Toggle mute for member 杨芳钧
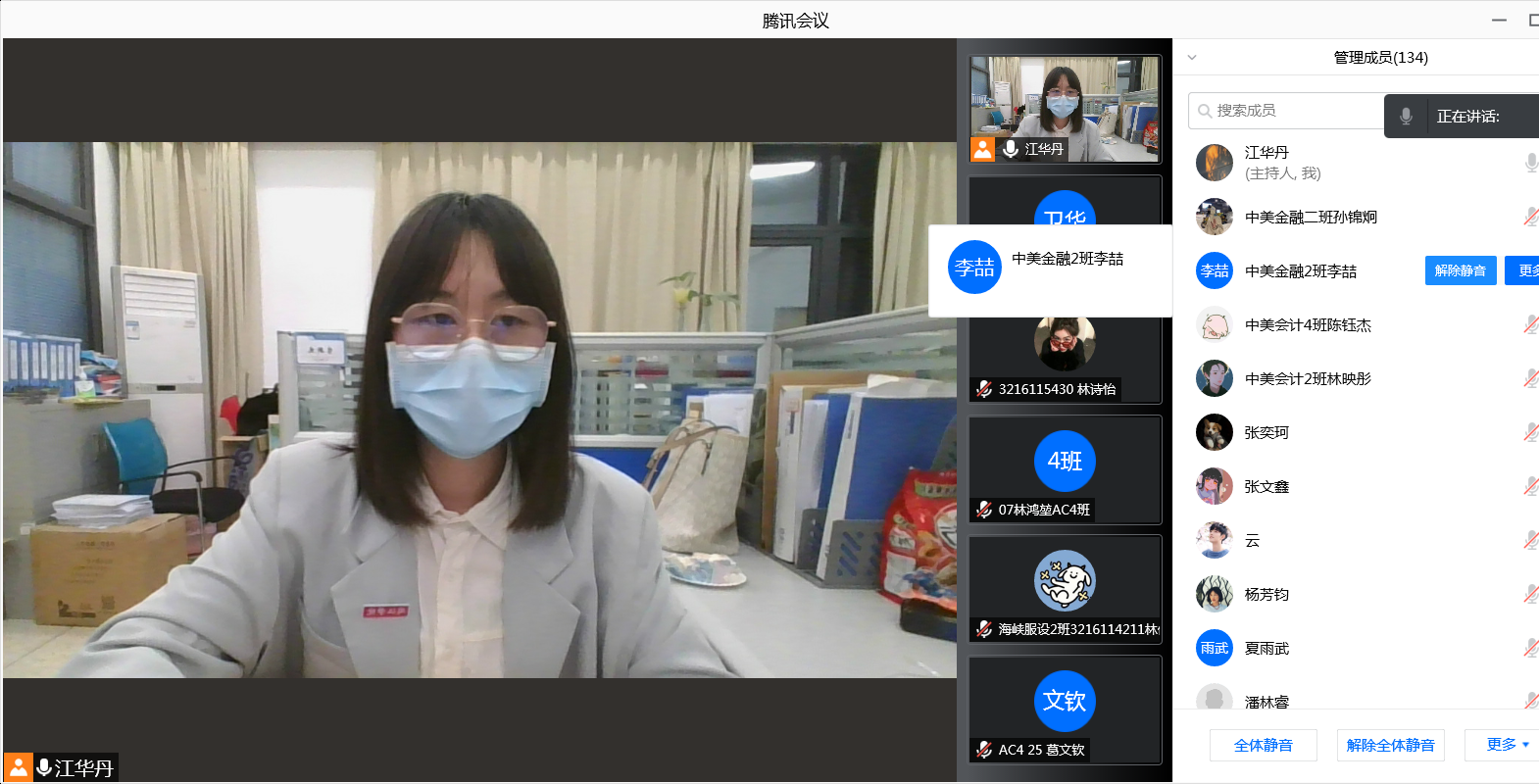The height and width of the screenshot is (784, 1539). point(1530,594)
